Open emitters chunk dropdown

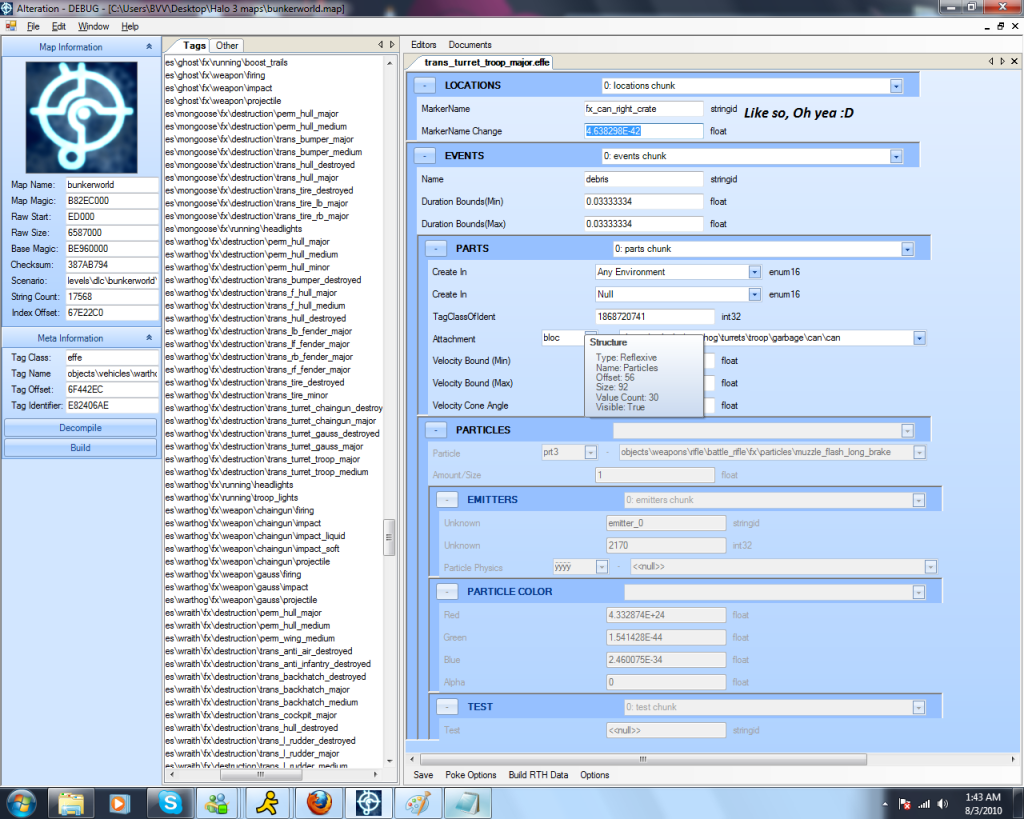918,500
